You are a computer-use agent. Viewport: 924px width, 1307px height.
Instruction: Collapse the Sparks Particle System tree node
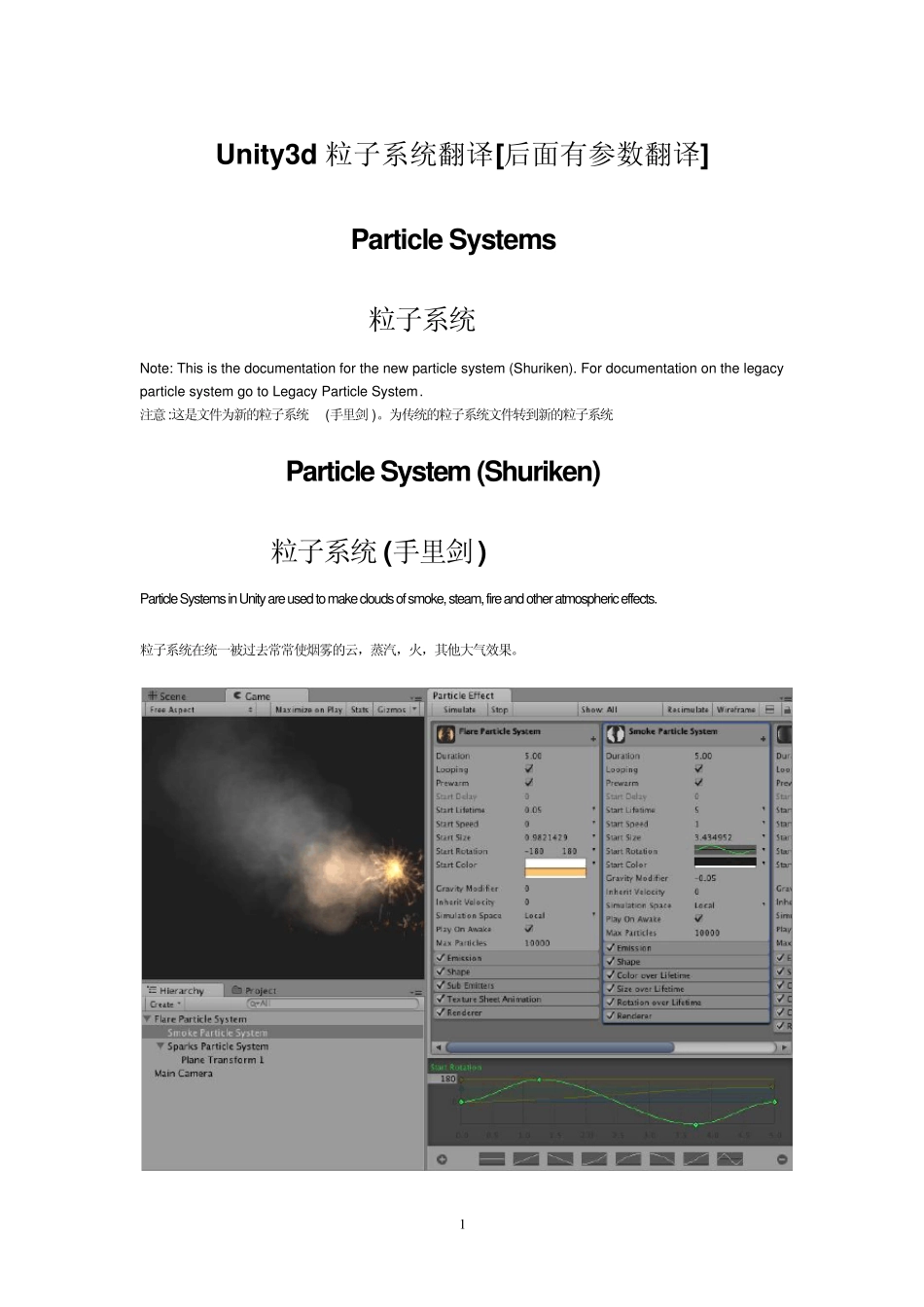point(160,1046)
